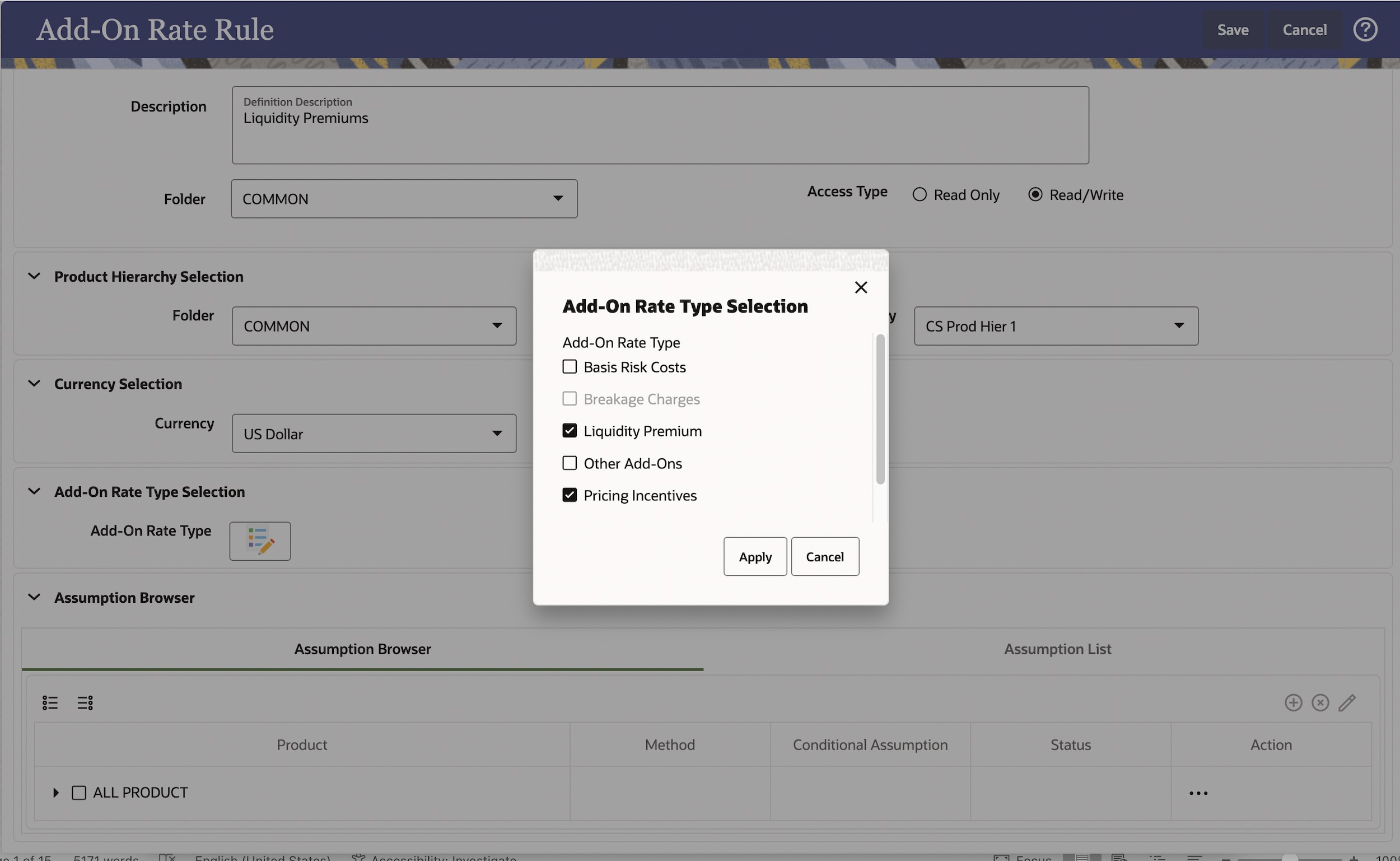Click the delete assumption circle-x icon
This screenshot has height=861, width=1400.
(x=1320, y=702)
